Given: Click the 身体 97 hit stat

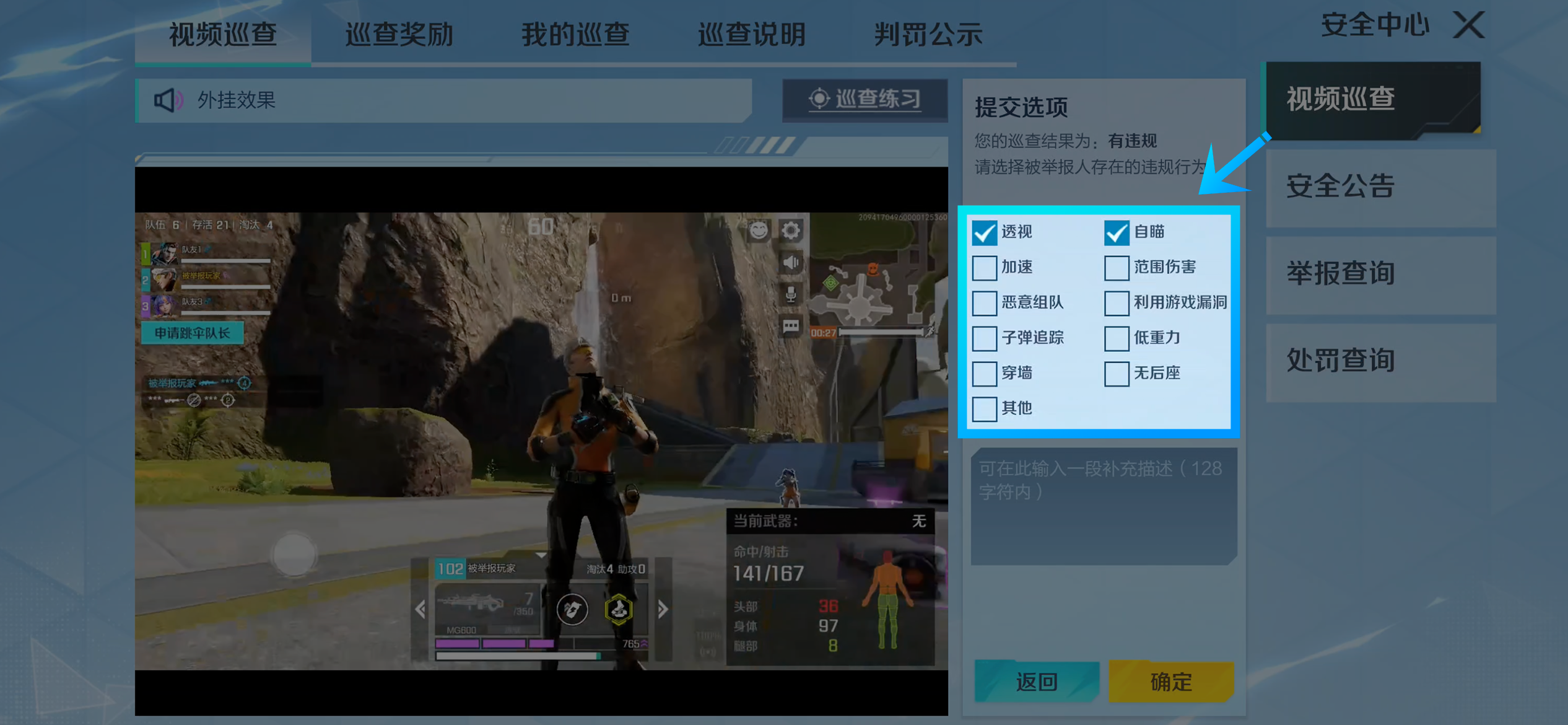Looking at the screenshot, I should coord(786,626).
